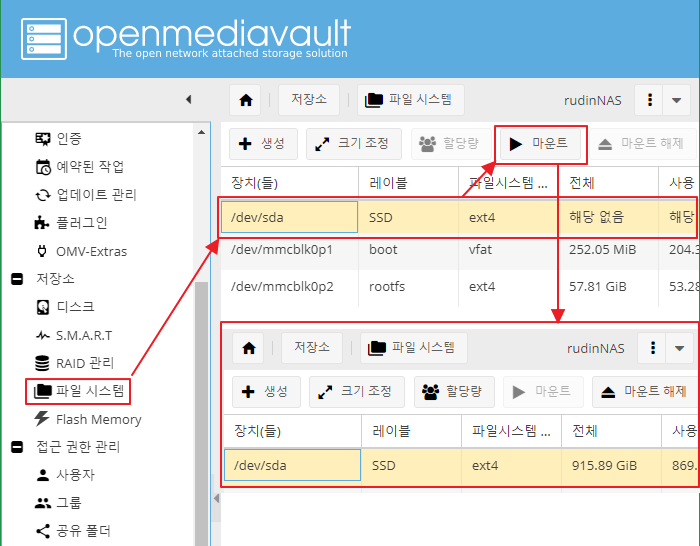Click the sidebar vertical scrollbar thumb
The height and width of the screenshot is (546, 700).
tap(202, 413)
